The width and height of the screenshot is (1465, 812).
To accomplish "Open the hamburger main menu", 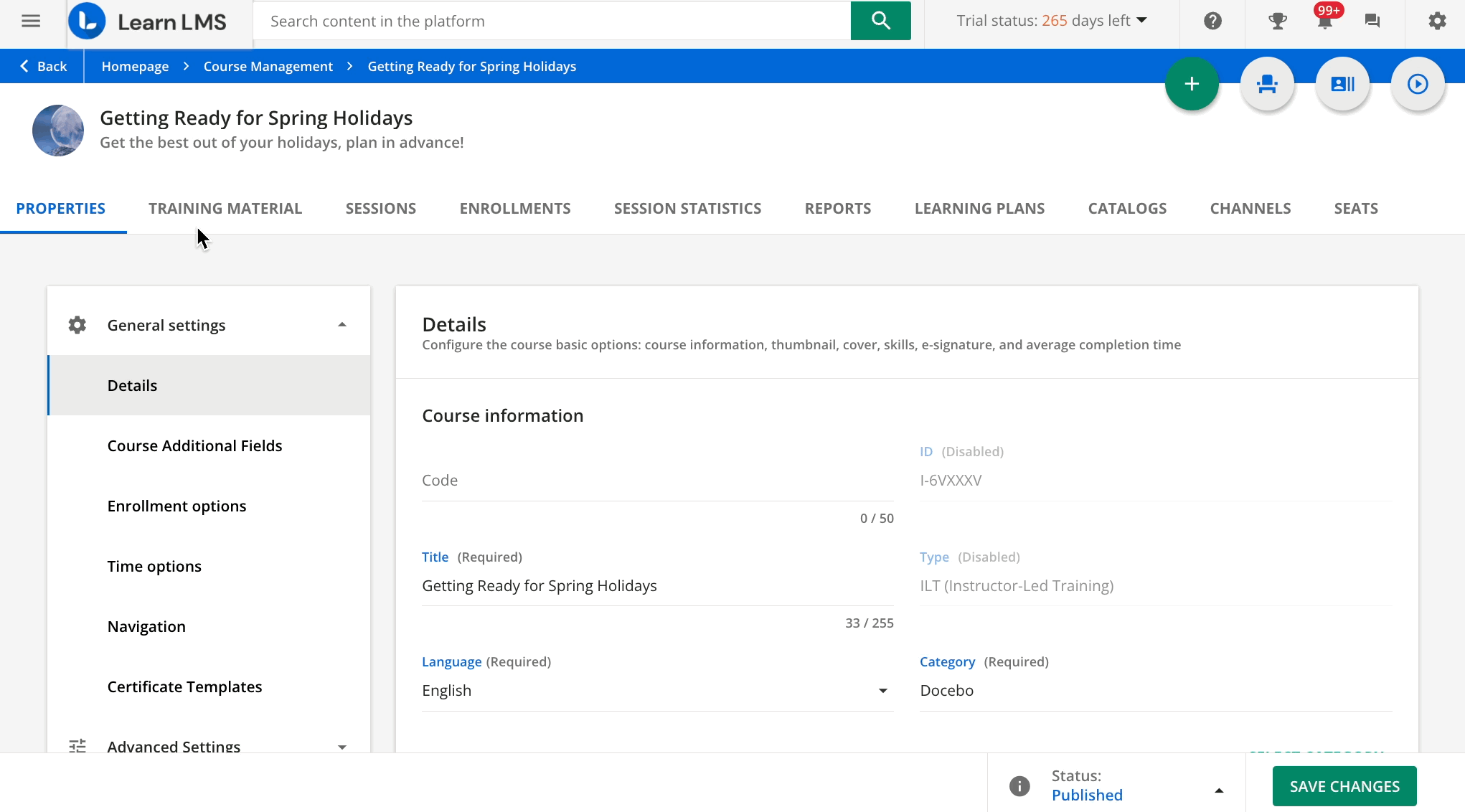I will (31, 21).
